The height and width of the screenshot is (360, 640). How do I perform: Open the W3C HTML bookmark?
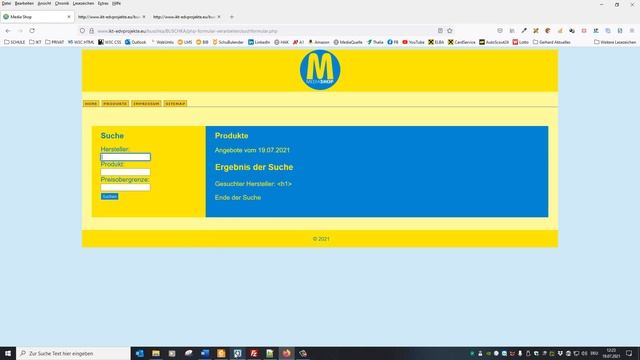point(81,42)
